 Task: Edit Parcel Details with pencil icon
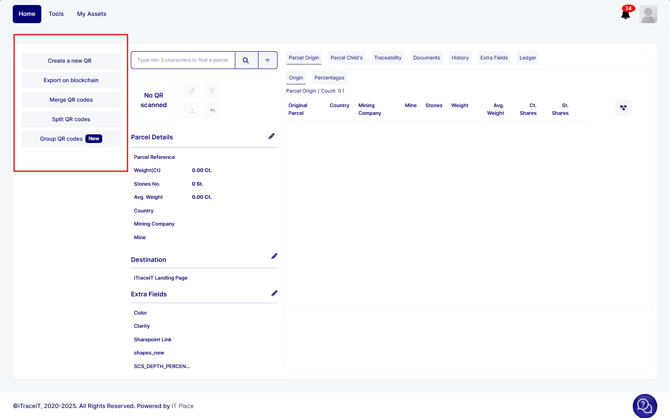[271, 137]
